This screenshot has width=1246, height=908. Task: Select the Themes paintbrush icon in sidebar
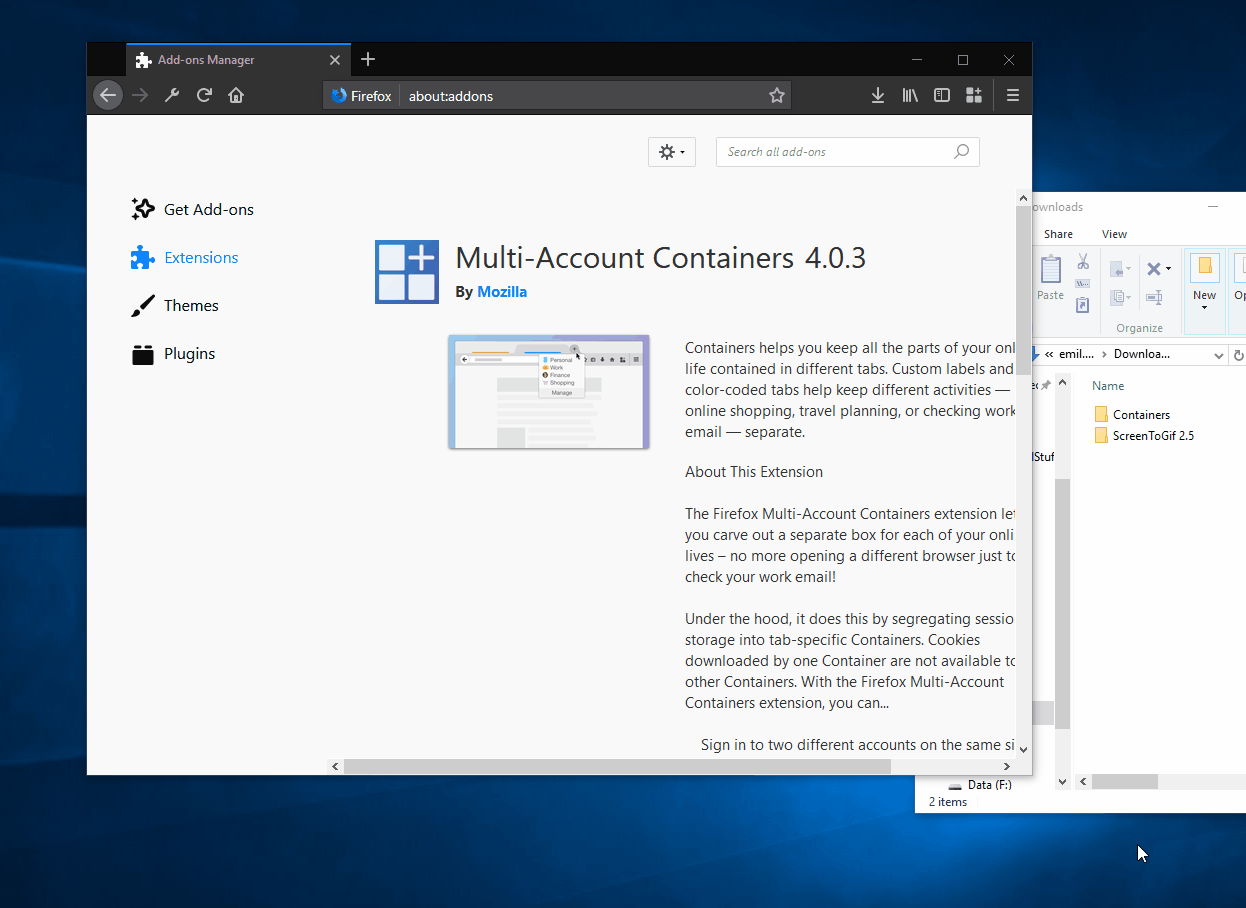tap(142, 305)
